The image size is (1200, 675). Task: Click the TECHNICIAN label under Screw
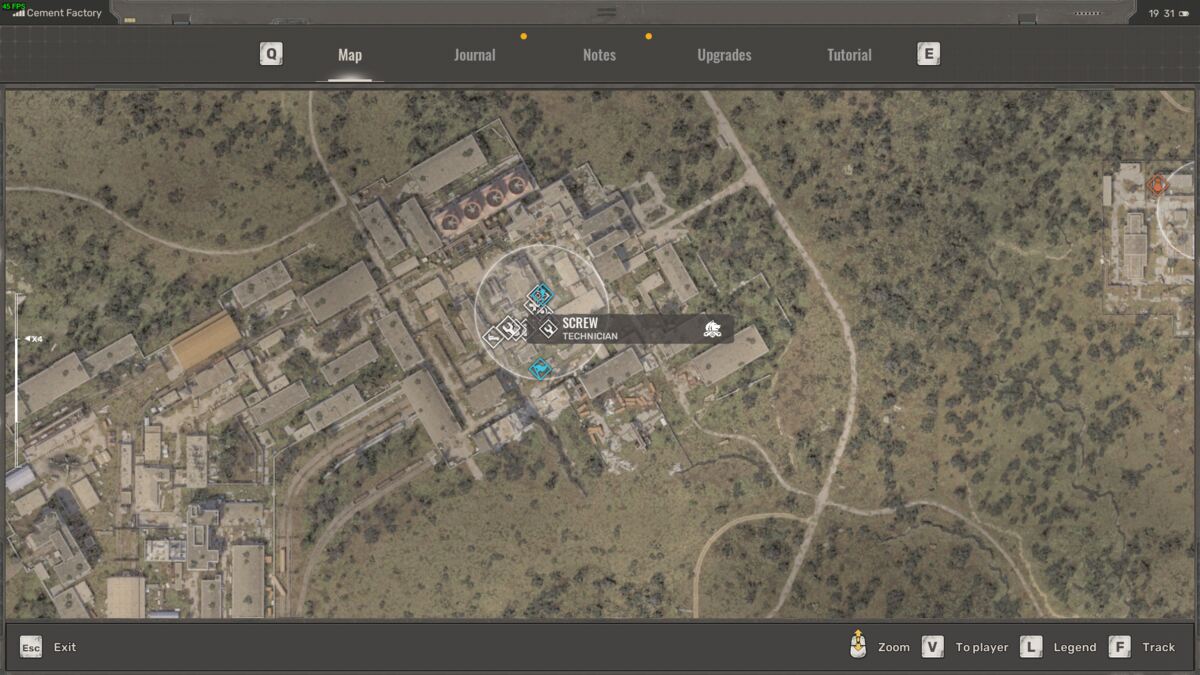click(590, 336)
